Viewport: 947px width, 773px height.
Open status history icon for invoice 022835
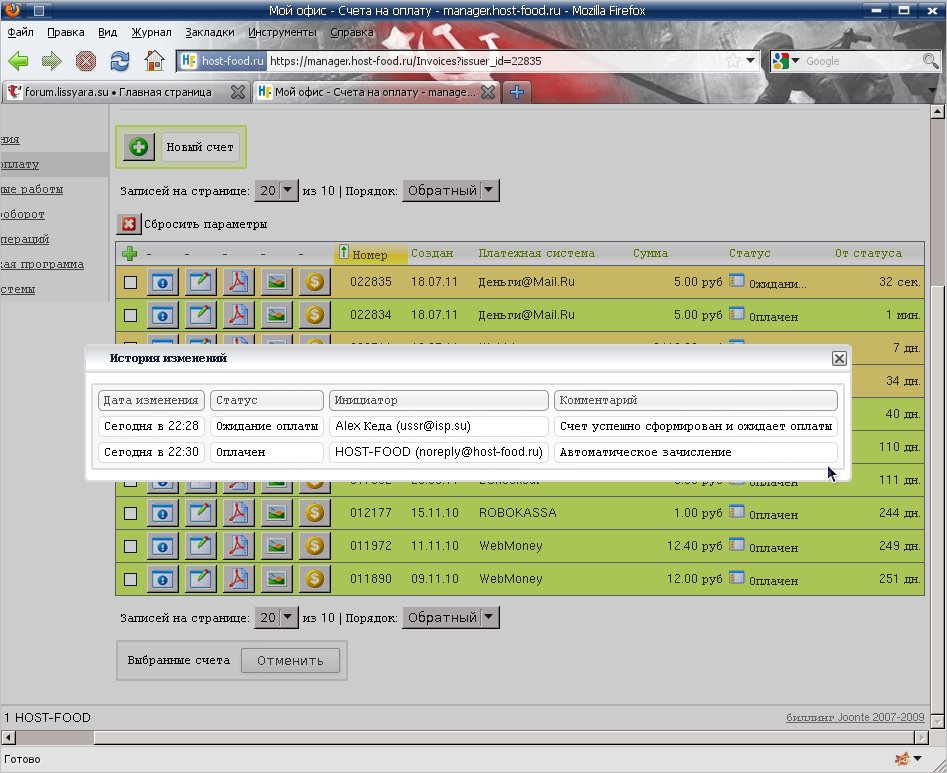736,280
